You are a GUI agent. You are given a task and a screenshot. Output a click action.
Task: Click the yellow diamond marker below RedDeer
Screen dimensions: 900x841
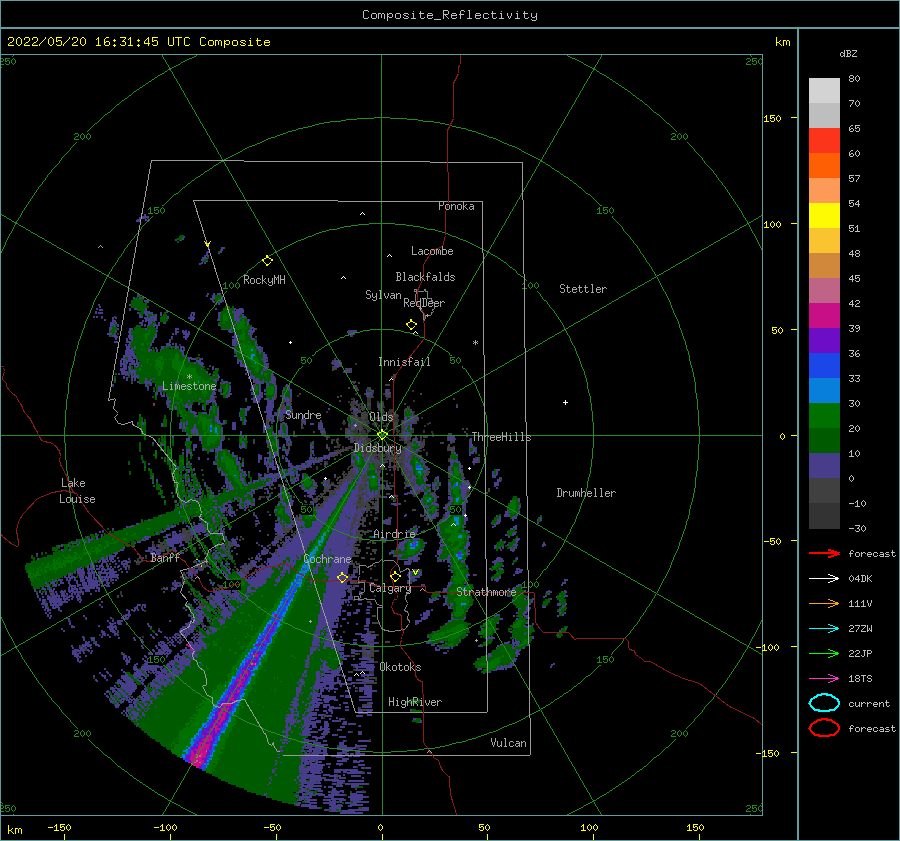(411, 325)
